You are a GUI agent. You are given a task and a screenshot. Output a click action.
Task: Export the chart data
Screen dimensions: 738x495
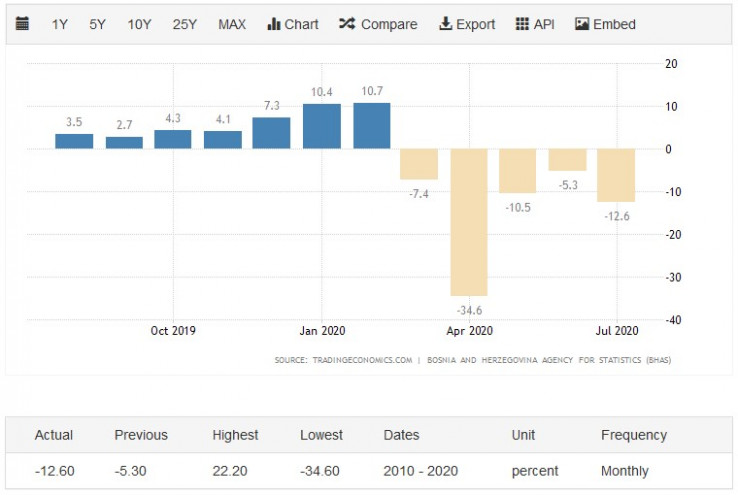click(467, 24)
